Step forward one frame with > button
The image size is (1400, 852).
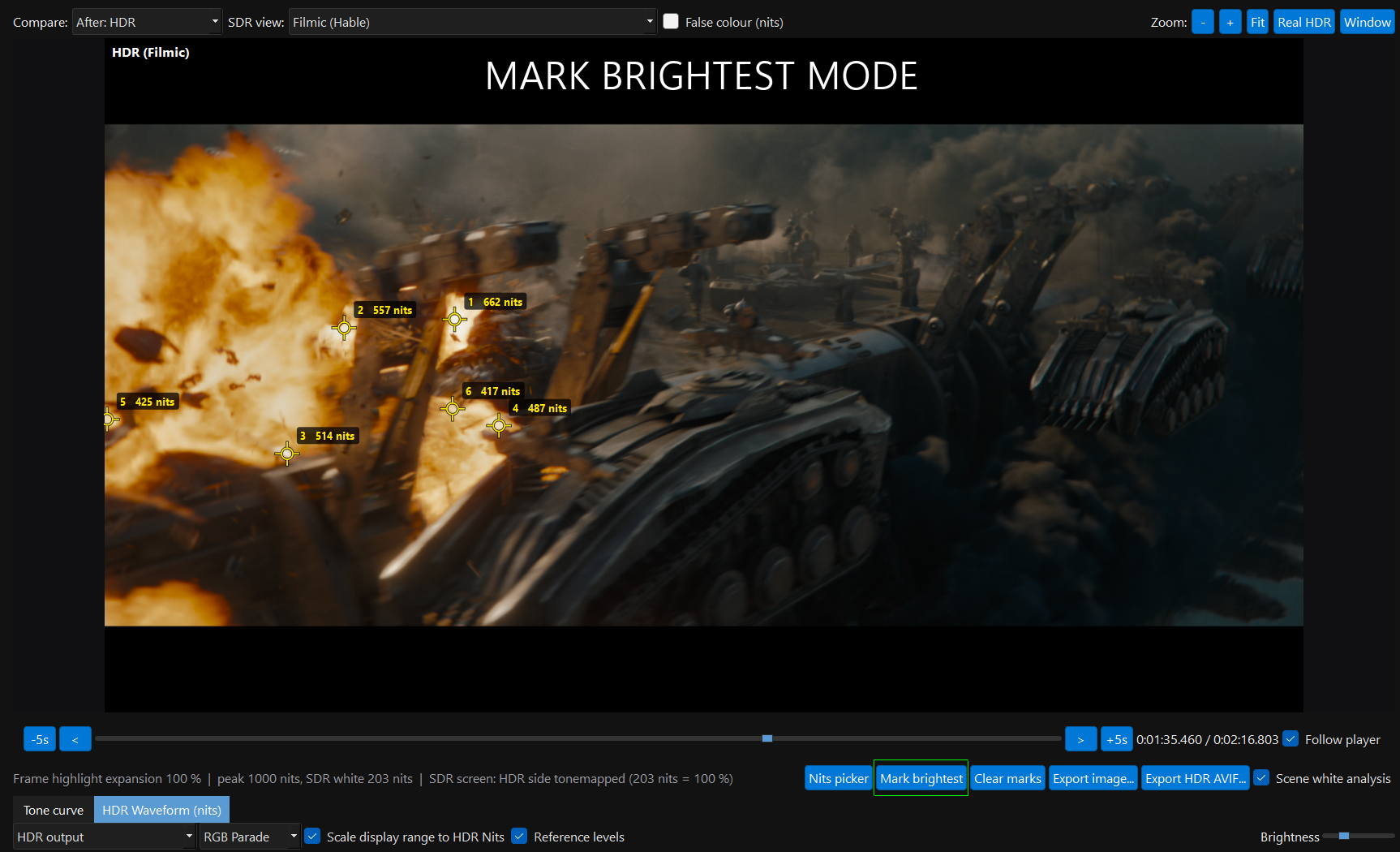click(x=1080, y=739)
